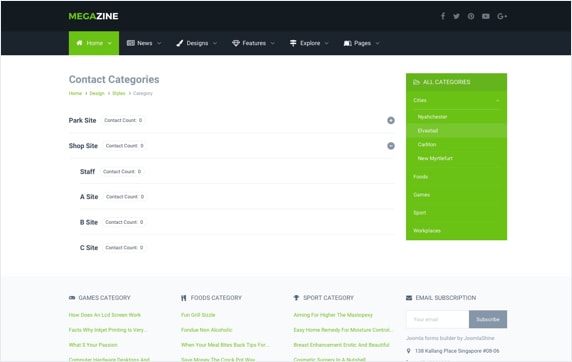Open the Games category in sidebar
This screenshot has height=362, width=572.
[x=422, y=195]
